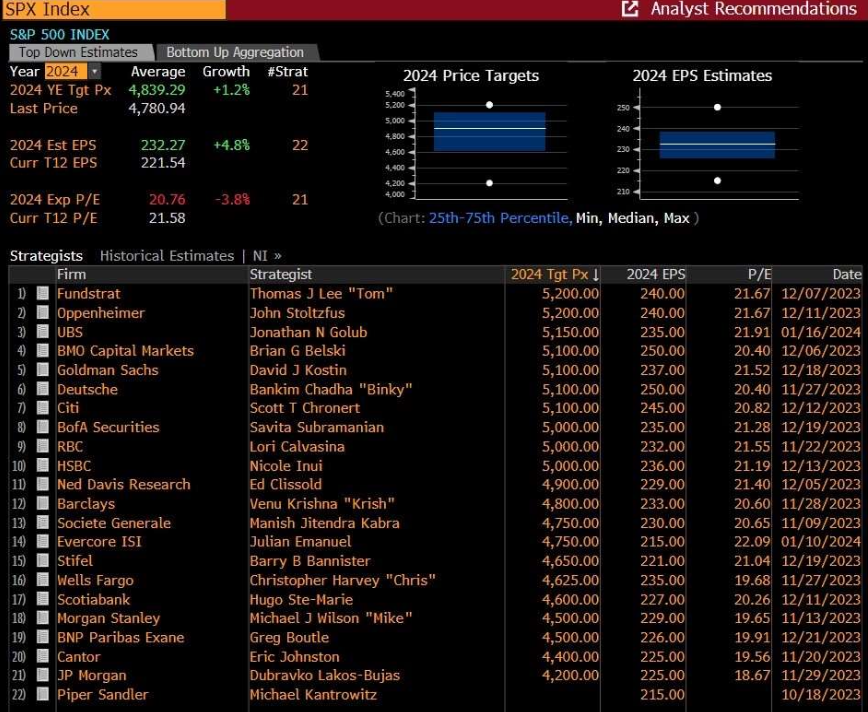Screen dimensions: 868x712
Task: Sort by 2024 EPS column header
Action: 644,275
